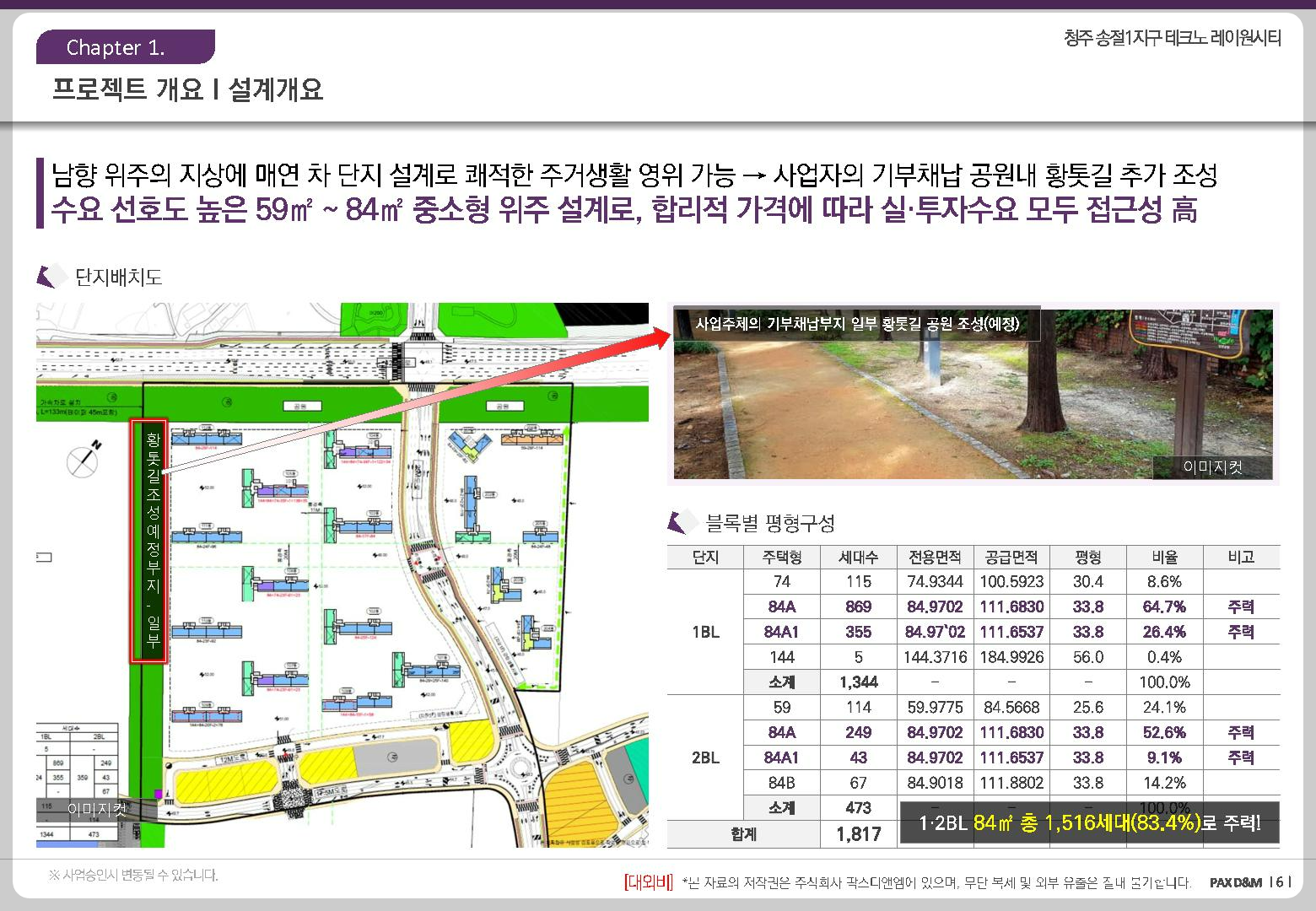Select the 25.6 평형 cell
This screenshot has width=1316, height=911.
[x=1088, y=707]
